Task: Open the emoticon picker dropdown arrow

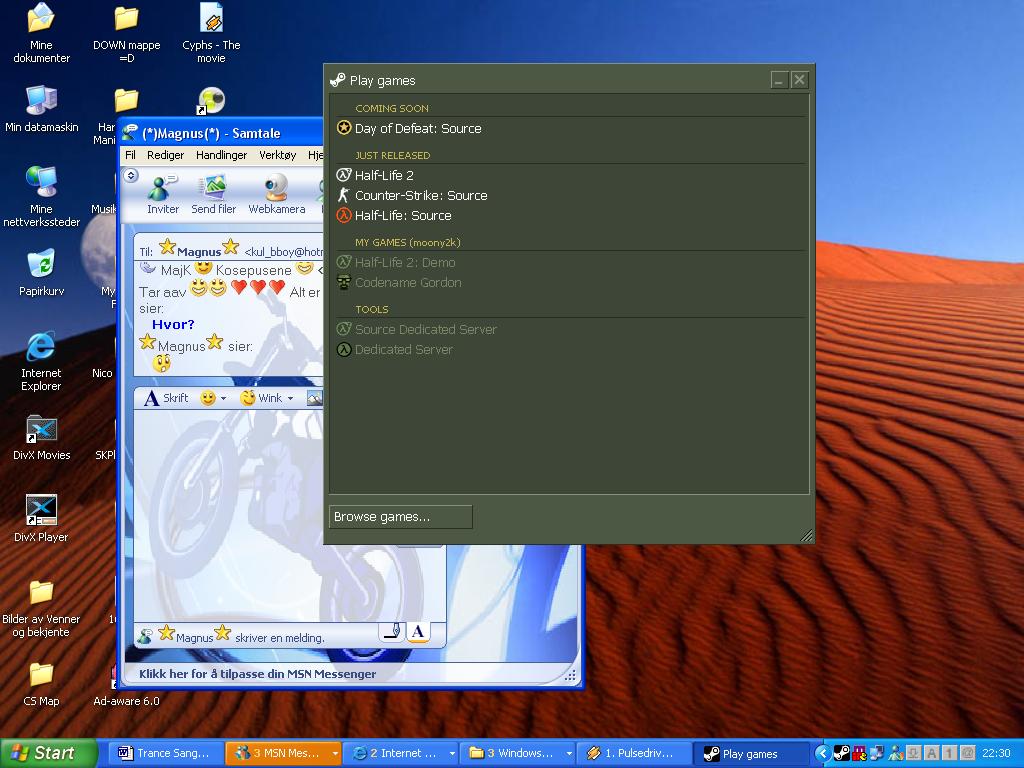Action: [x=223, y=398]
